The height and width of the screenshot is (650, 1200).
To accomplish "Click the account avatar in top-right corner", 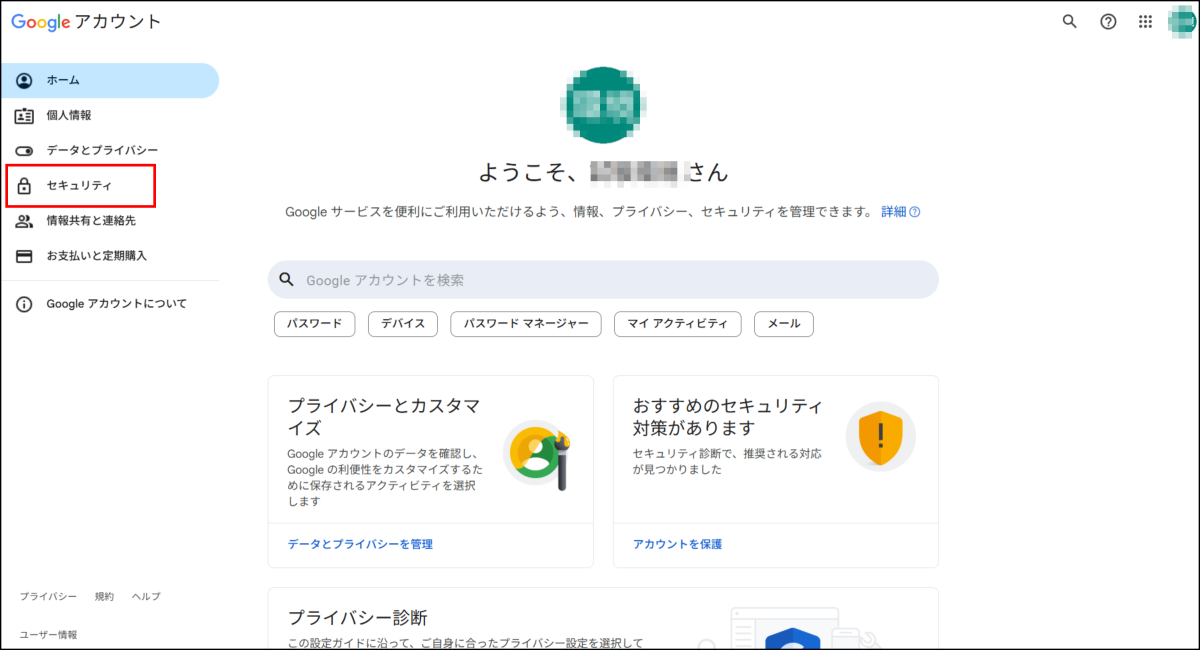I will tap(1183, 22).
